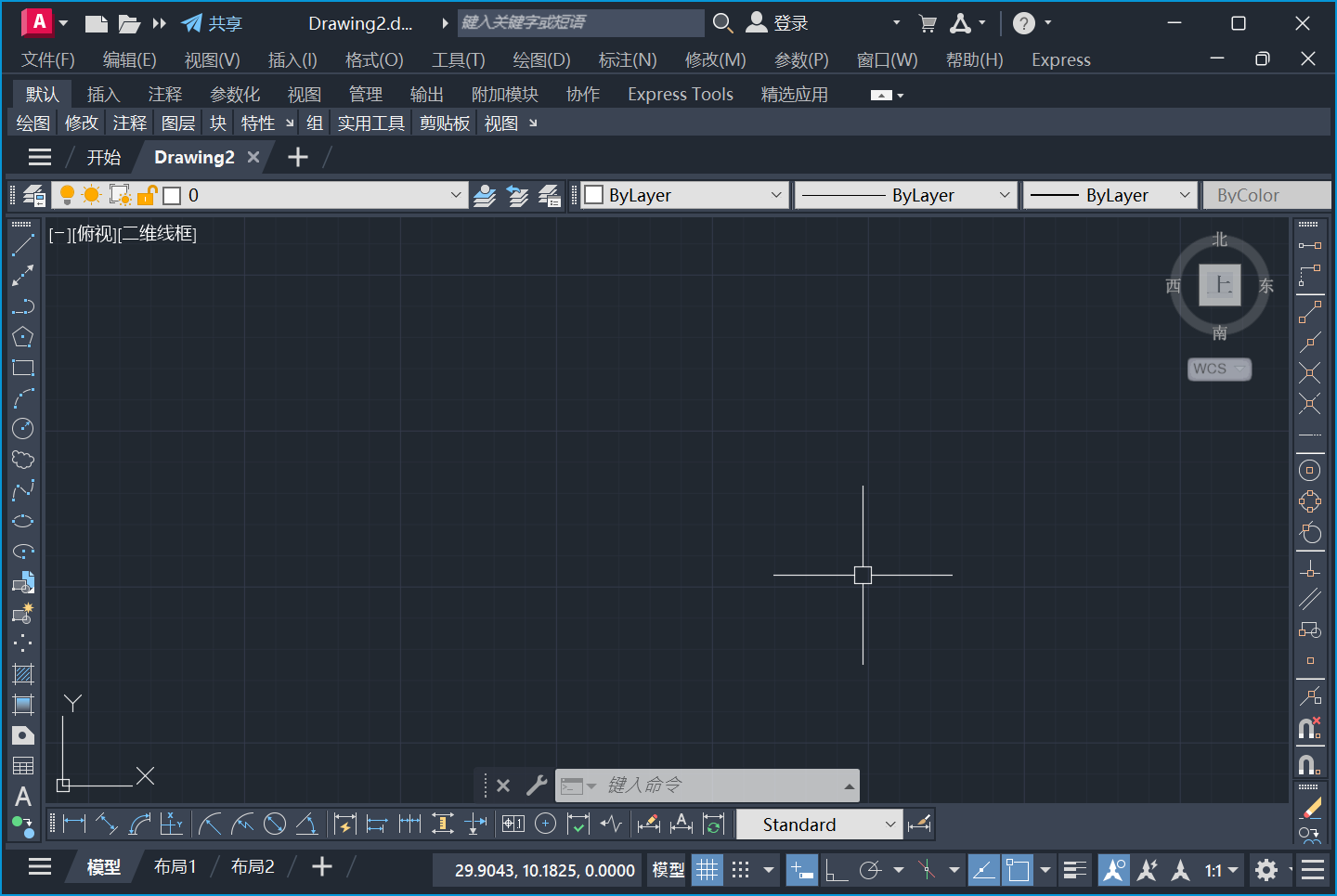The height and width of the screenshot is (896, 1337).
Task: Choose the Hatch tool
Action: pyautogui.click(x=23, y=674)
